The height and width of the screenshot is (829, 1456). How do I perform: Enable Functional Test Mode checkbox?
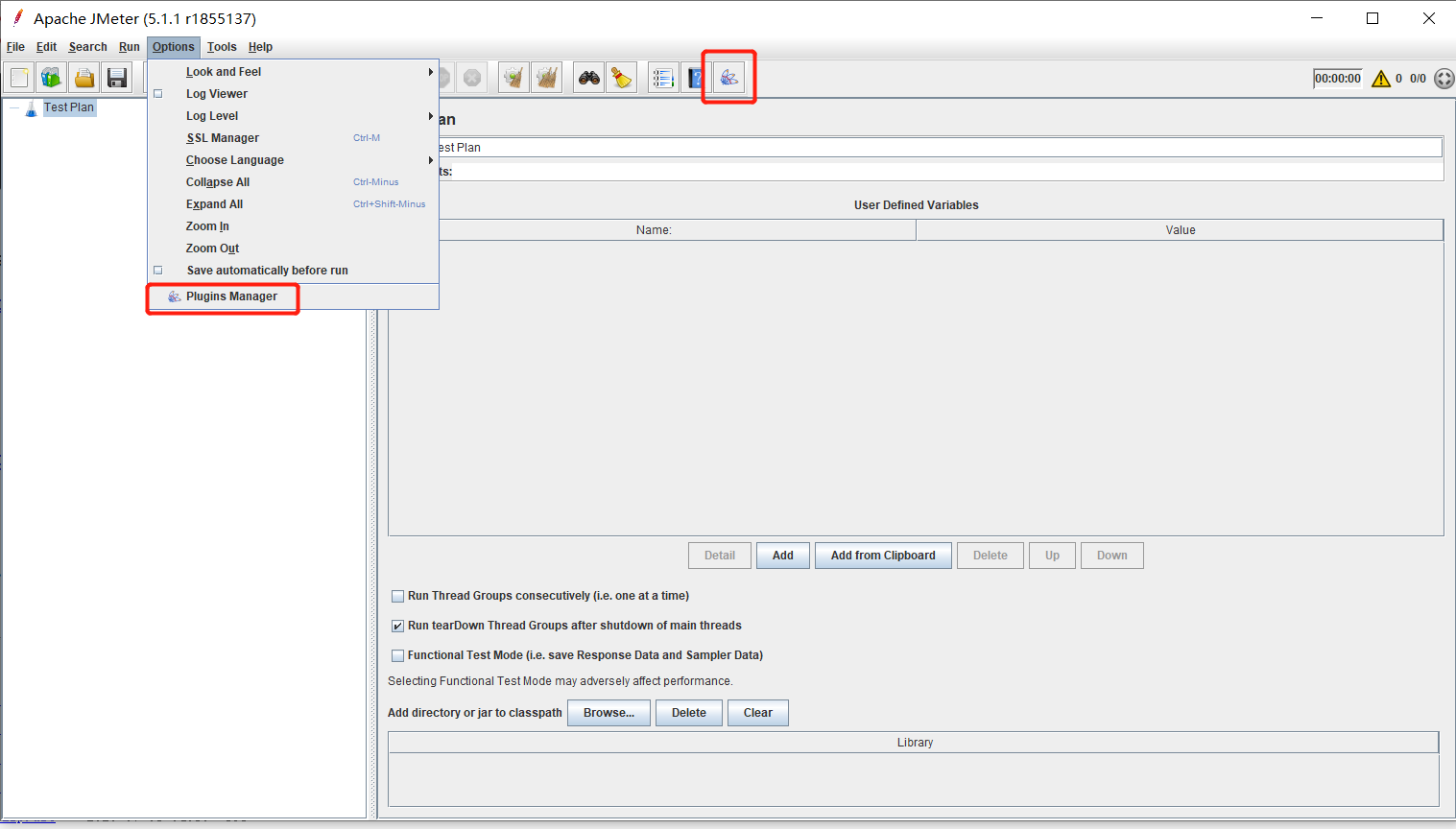click(397, 656)
